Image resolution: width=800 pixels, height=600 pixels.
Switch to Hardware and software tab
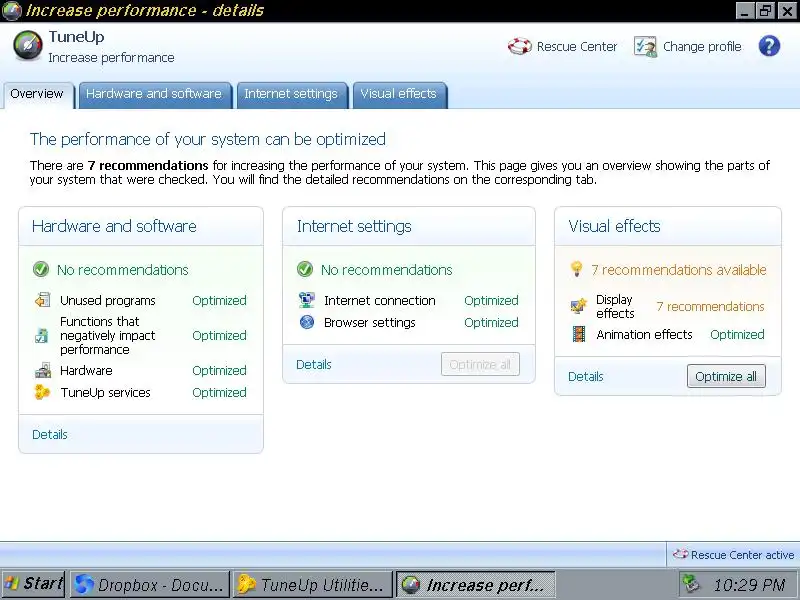[x=154, y=94]
